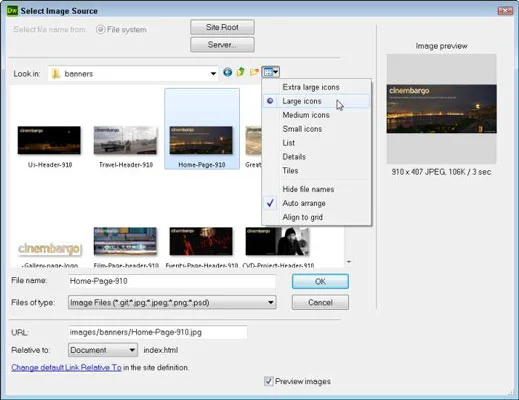Select the File system radio button
Screen dimensions: 519x400
[100, 29]
